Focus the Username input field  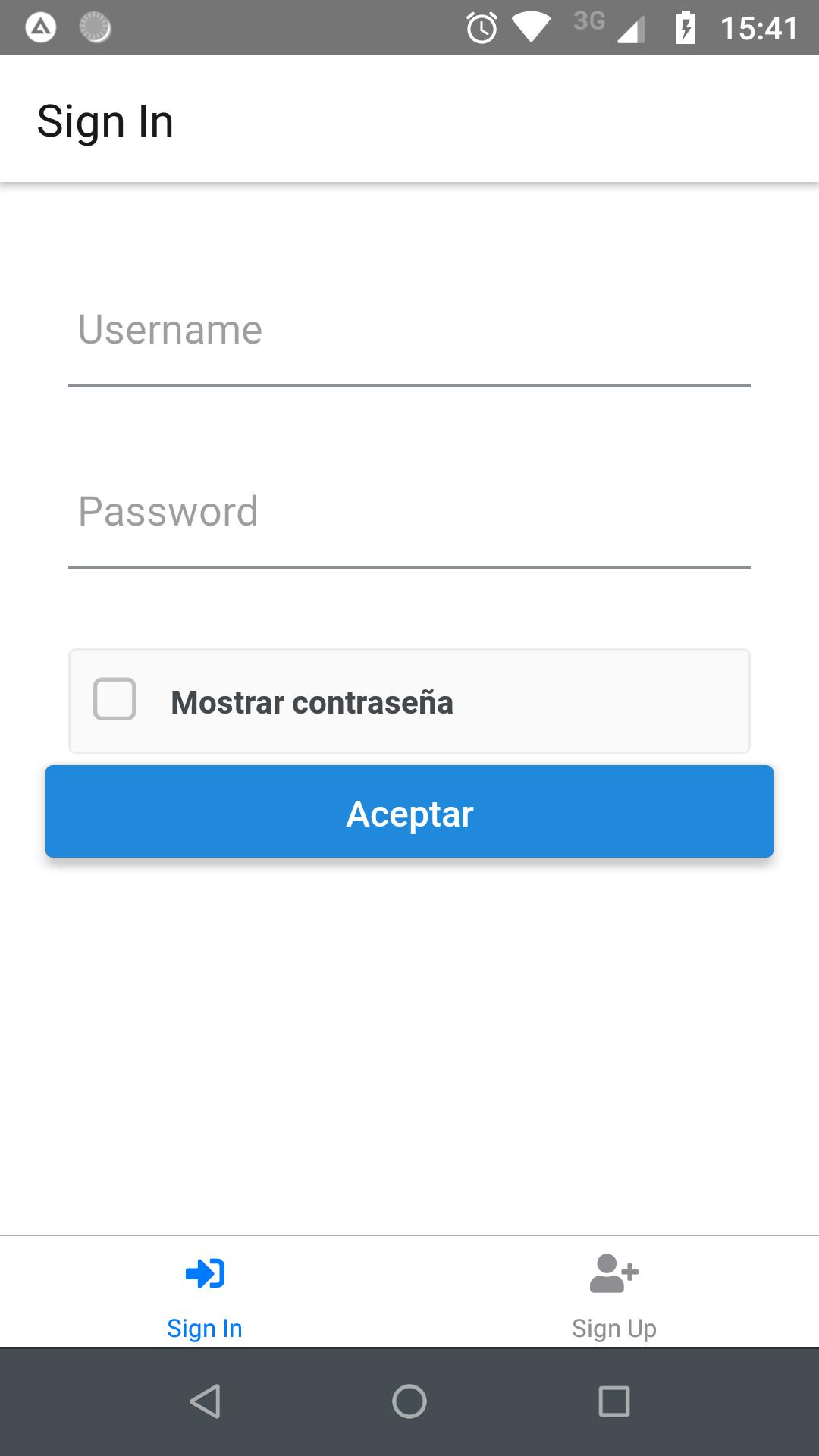tap(409, 331)
